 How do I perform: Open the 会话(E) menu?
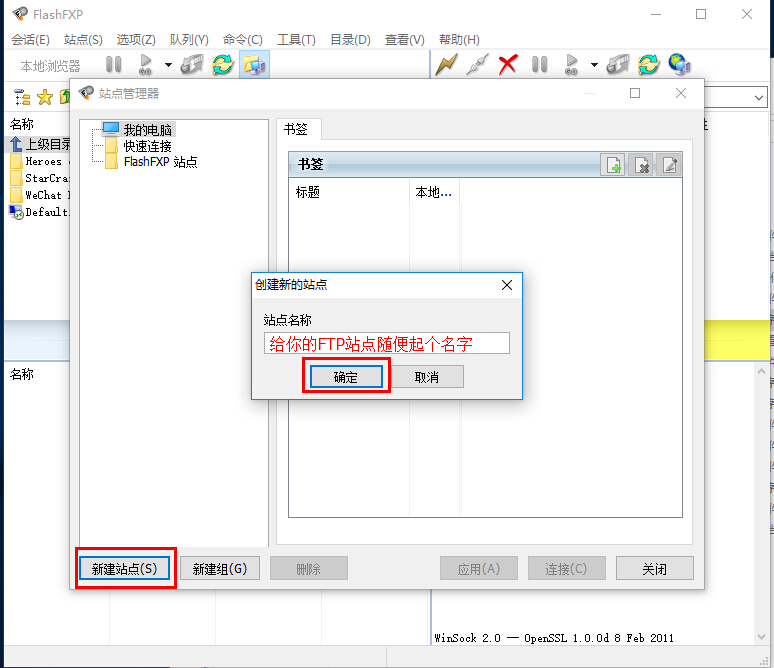[x=31, y=39]
